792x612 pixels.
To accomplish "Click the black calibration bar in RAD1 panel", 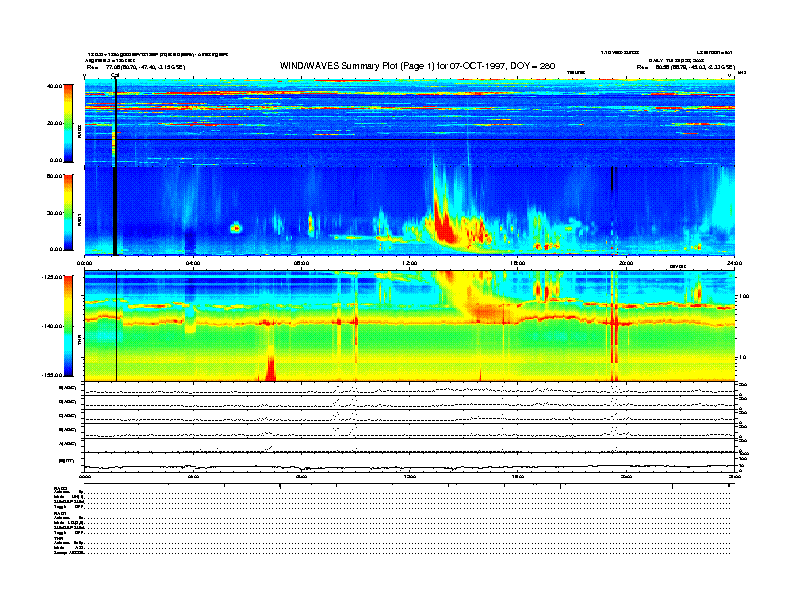I will [x=115, y=210].
